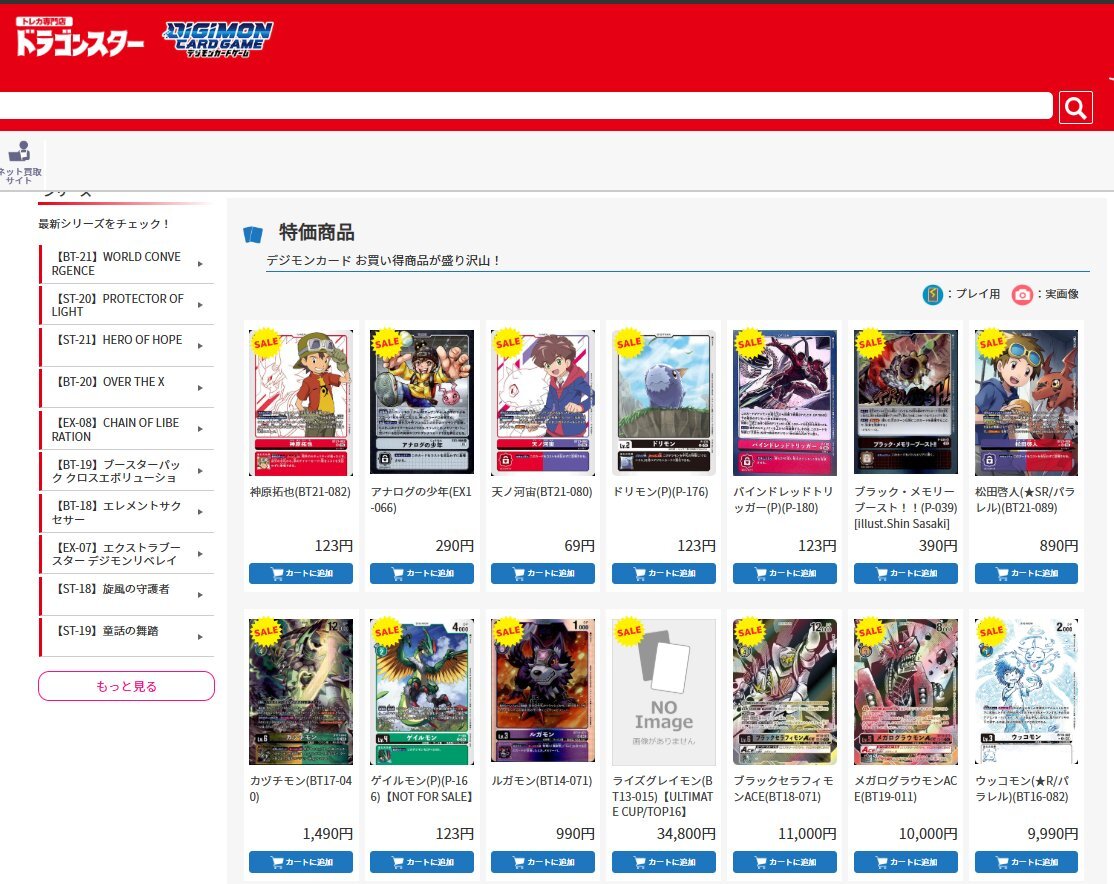Expand the BT-20 OVER THE X arrow
The width and height of the screenshot is (1114, 884).
point(200,388)
